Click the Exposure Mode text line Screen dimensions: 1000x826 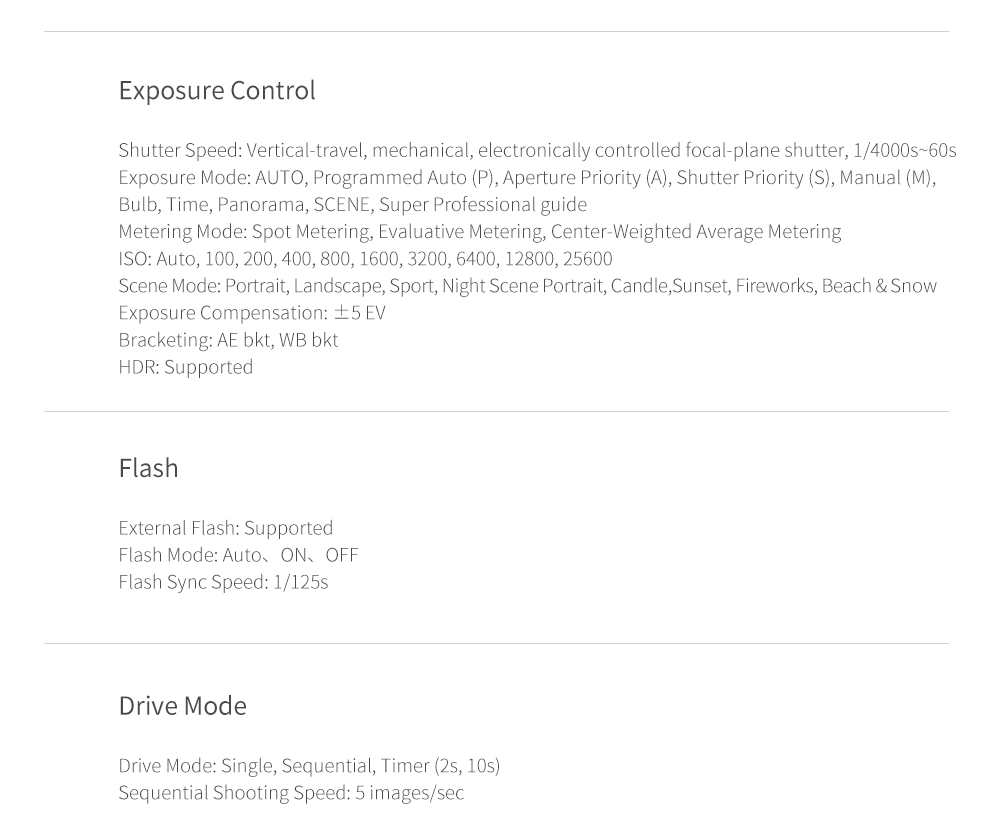526,177
